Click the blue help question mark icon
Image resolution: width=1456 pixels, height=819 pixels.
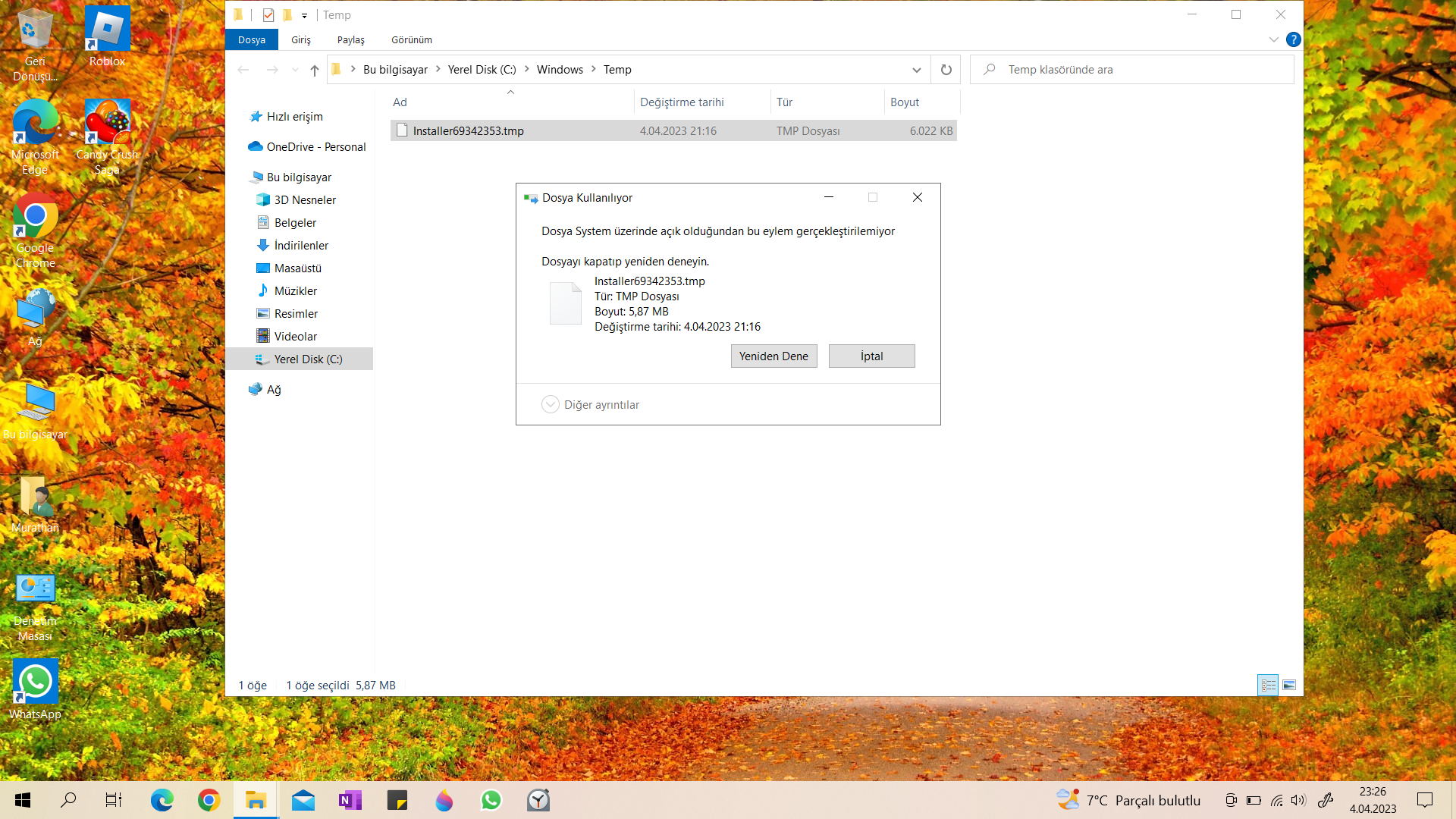tap(1294, 39)
